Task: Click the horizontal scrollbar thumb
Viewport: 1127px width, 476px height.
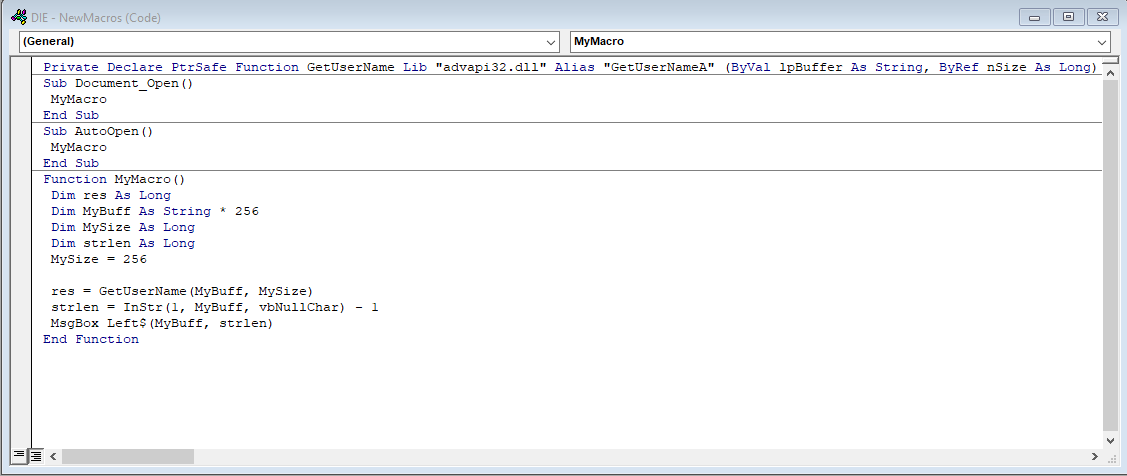Action: (x=128, y=456)
